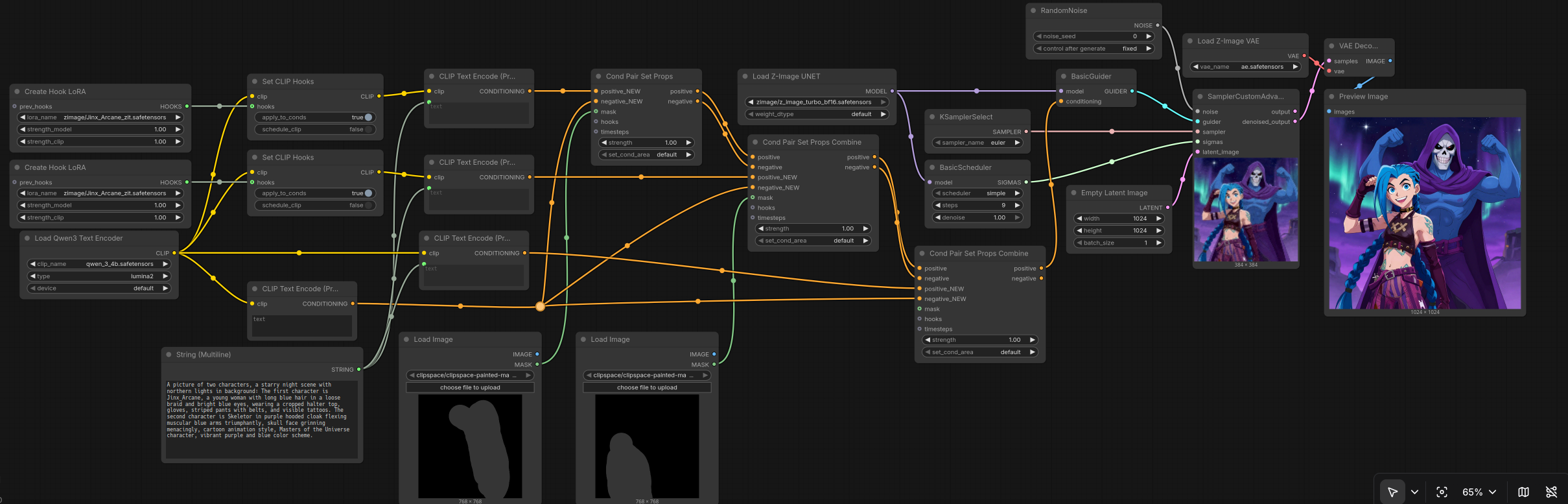Click the noise_seed value field
The image size is (1568, 504).
pyautogui.click(x=1094, y=36)
